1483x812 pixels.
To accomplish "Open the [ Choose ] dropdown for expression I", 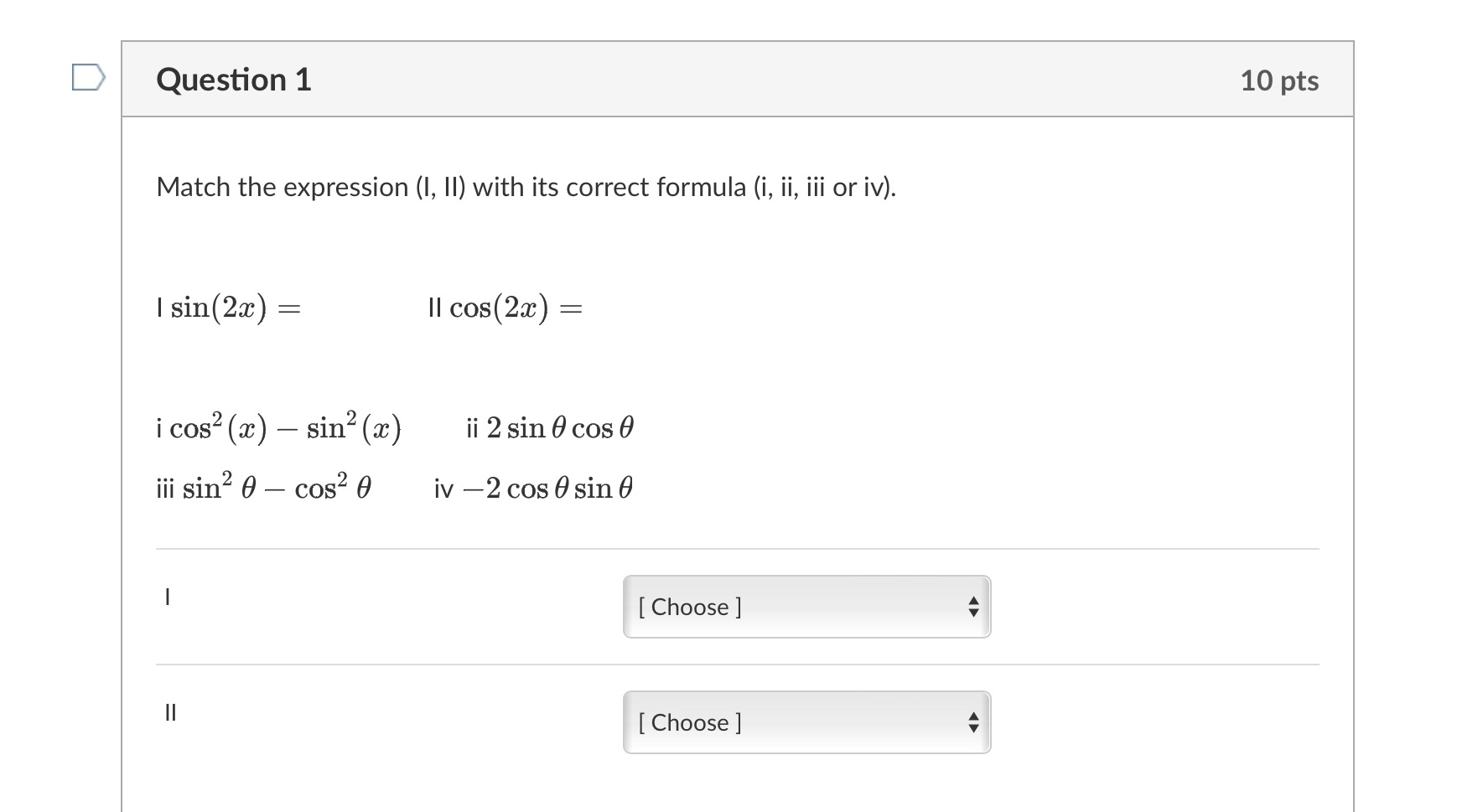I will click(x=805, y=607).
